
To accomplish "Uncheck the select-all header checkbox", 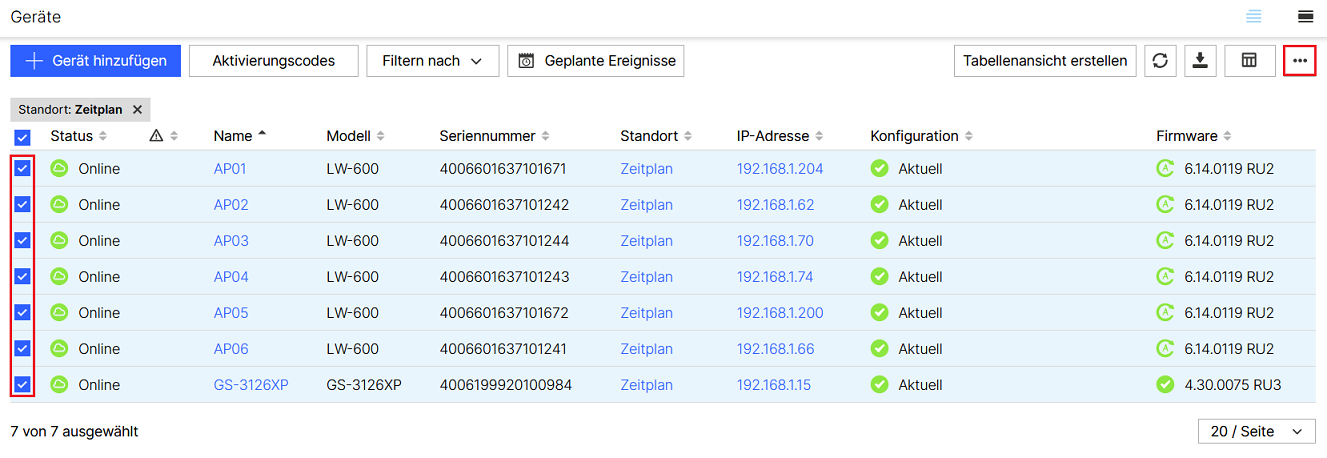I will coord(22,137).
